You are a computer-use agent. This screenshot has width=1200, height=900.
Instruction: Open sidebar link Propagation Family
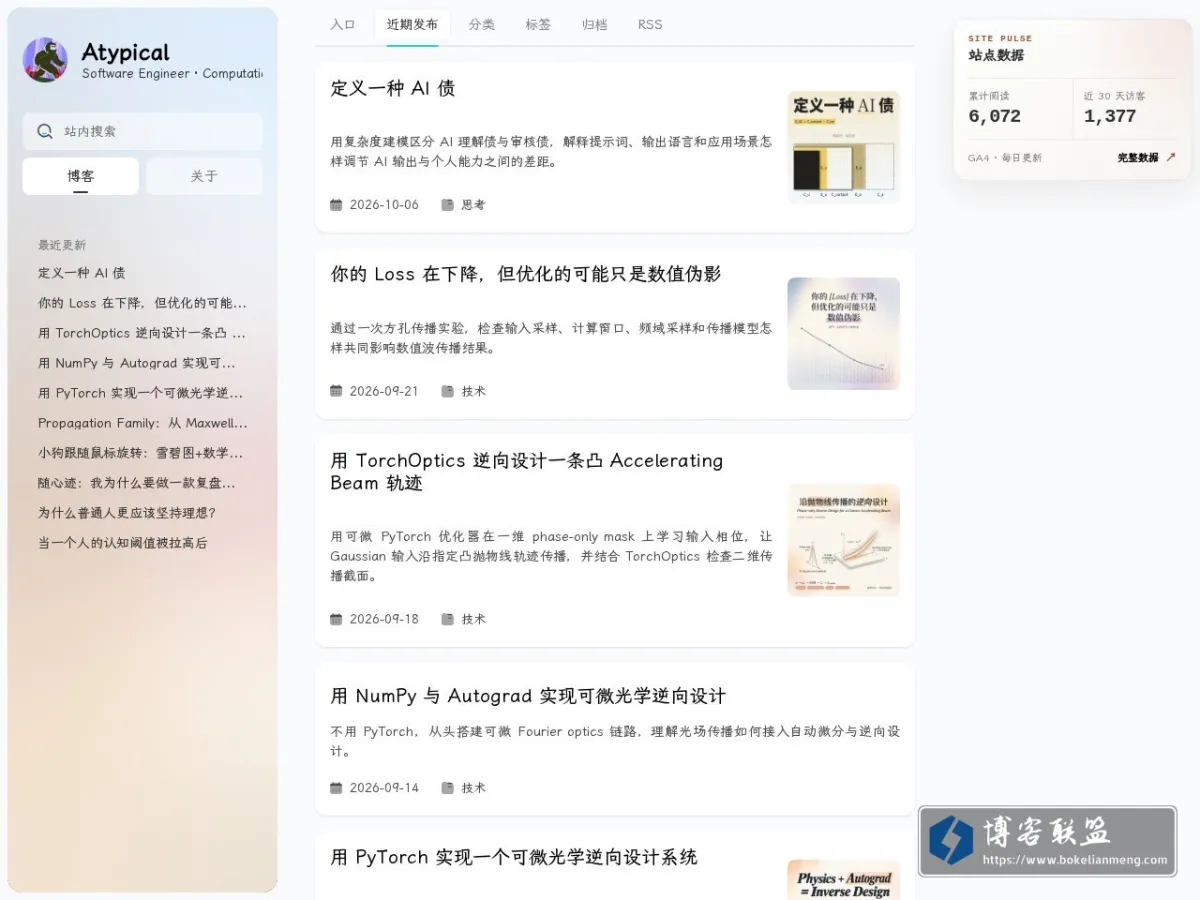click(143, 423)
